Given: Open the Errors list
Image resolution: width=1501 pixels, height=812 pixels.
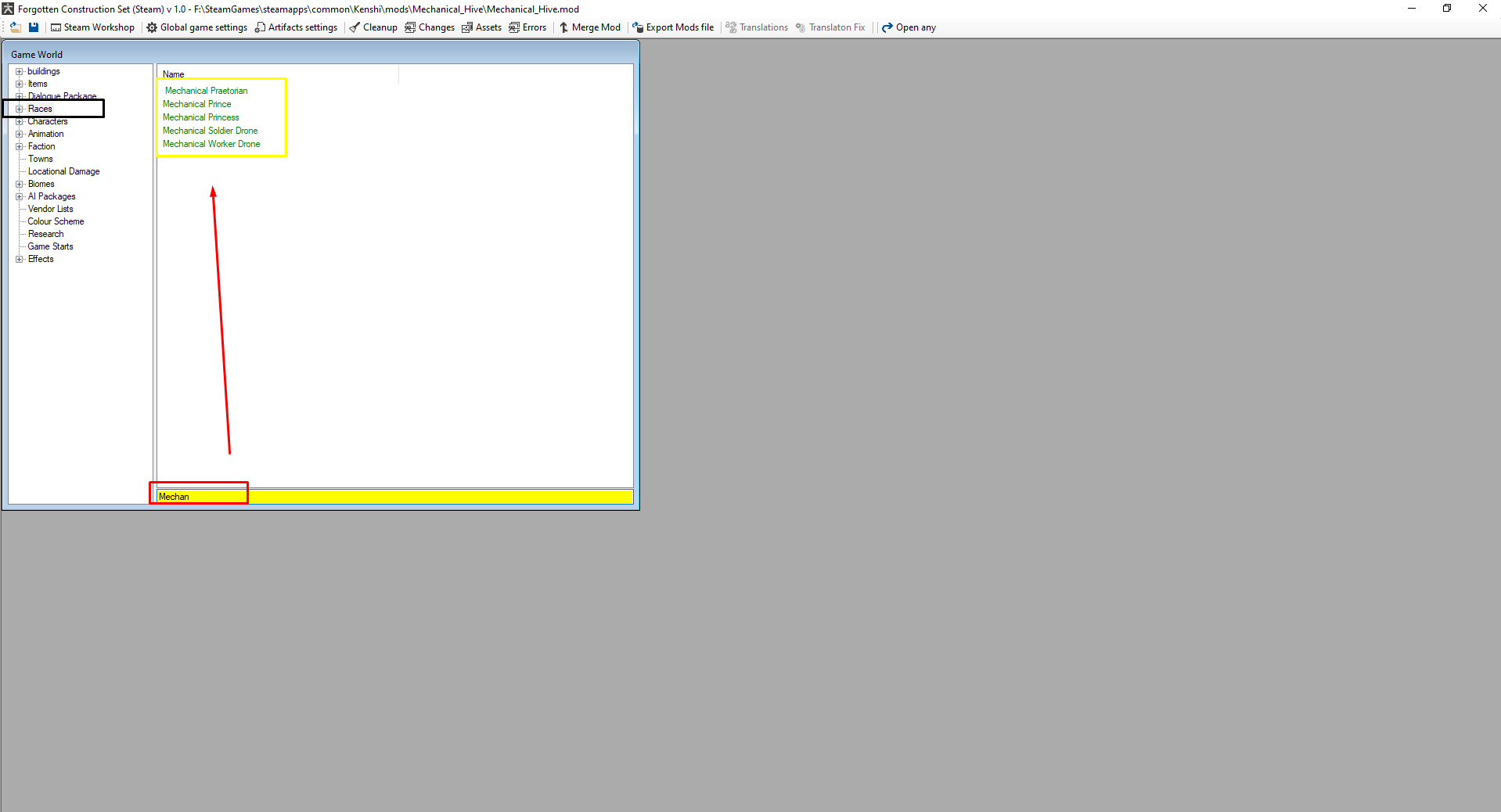Looking at the screenshot, I should pyautogui.click(x=527, y=27).
